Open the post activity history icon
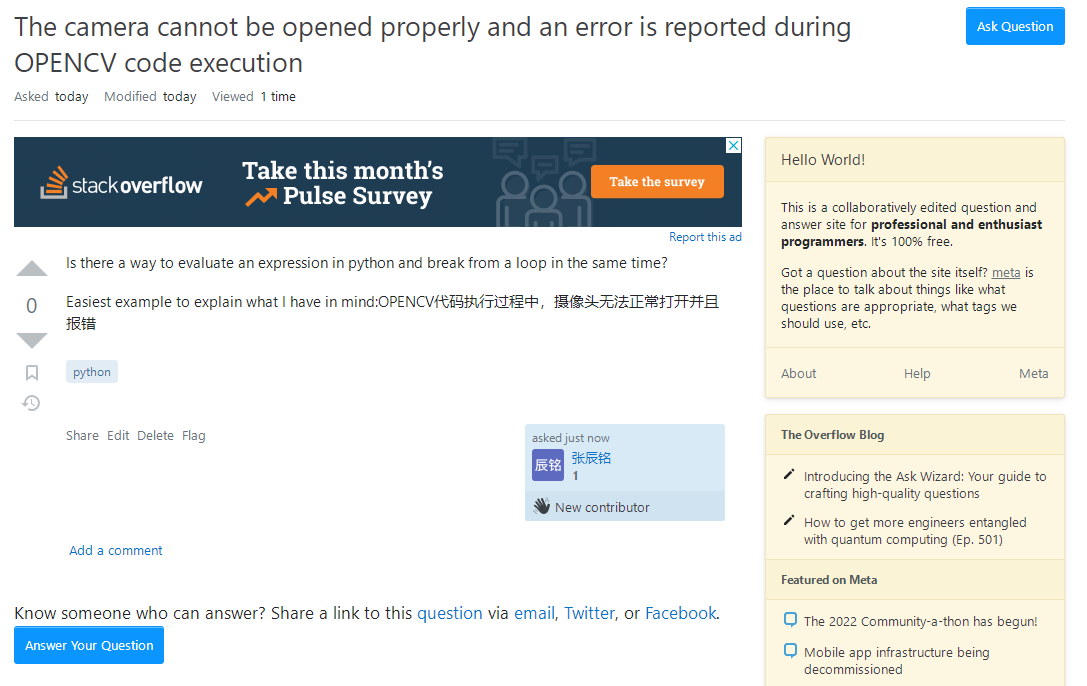 pyautogui.click(x=32, y=403)
